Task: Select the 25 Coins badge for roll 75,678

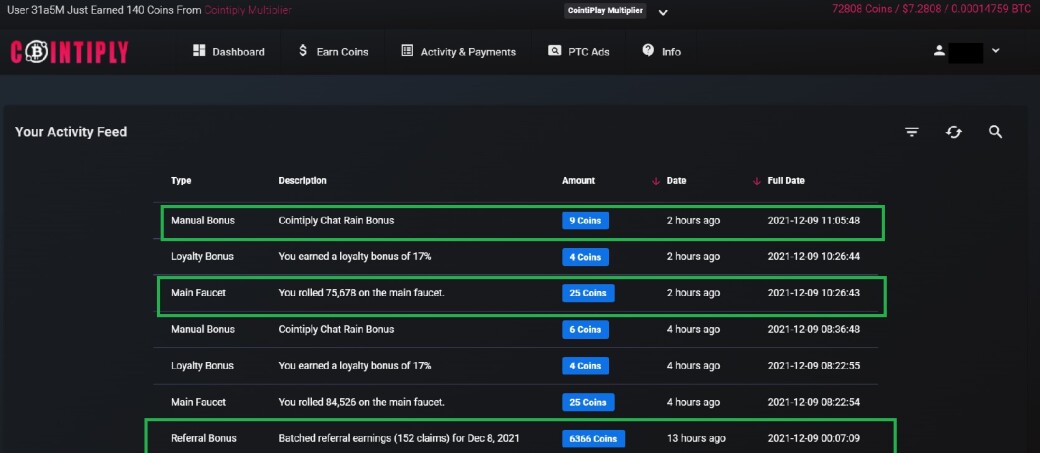Action: coord(588,293)
